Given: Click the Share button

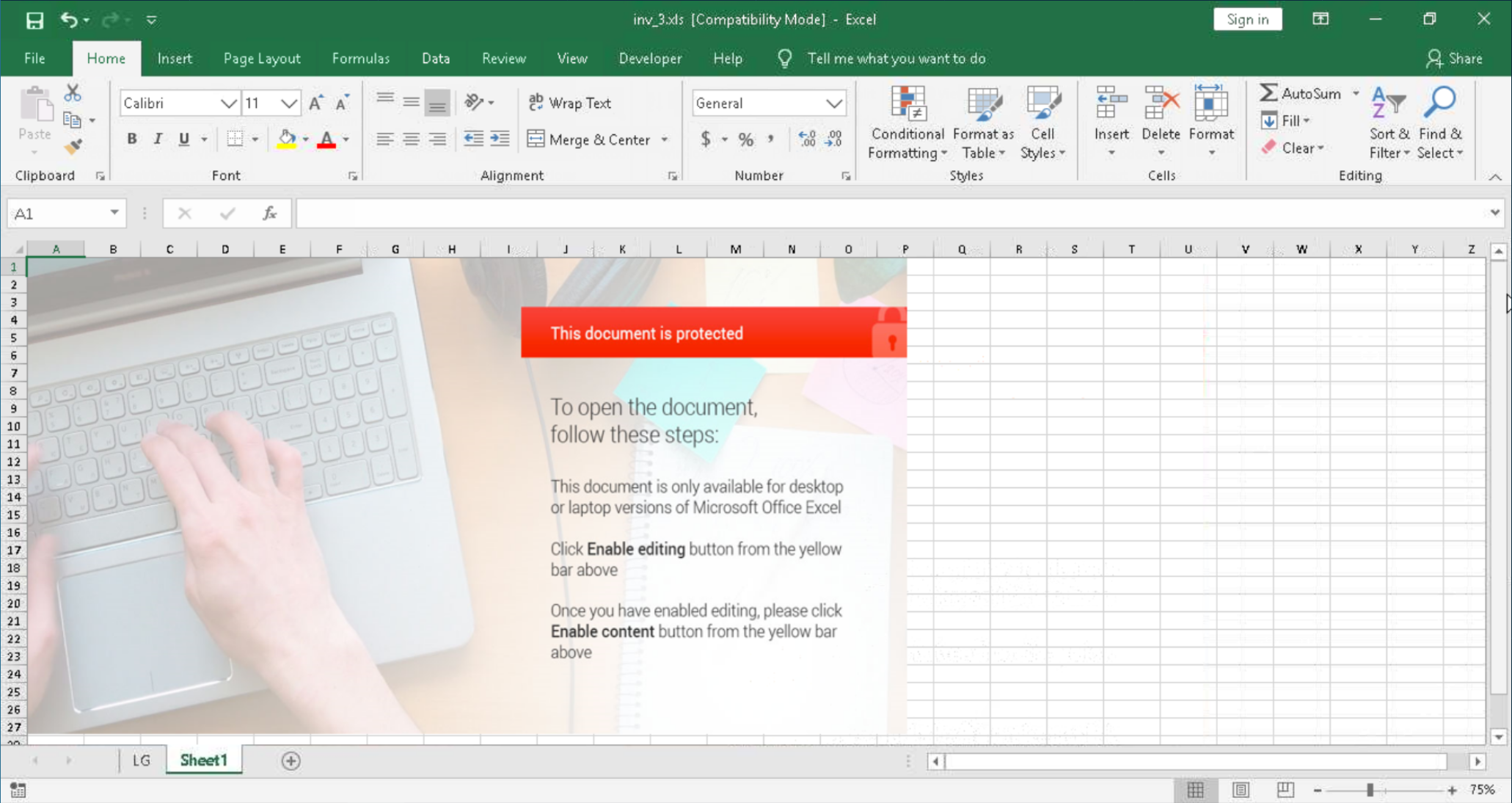Looking at the screenshot, I should [1454, 59].
